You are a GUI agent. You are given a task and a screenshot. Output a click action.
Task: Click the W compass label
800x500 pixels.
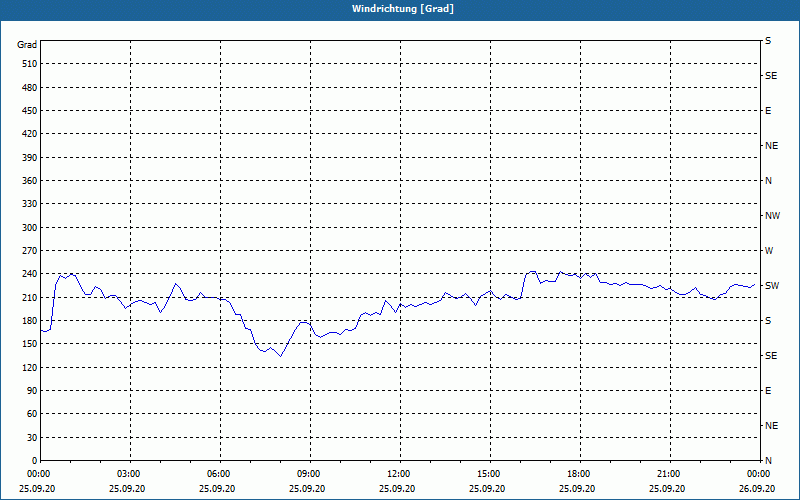769,251
